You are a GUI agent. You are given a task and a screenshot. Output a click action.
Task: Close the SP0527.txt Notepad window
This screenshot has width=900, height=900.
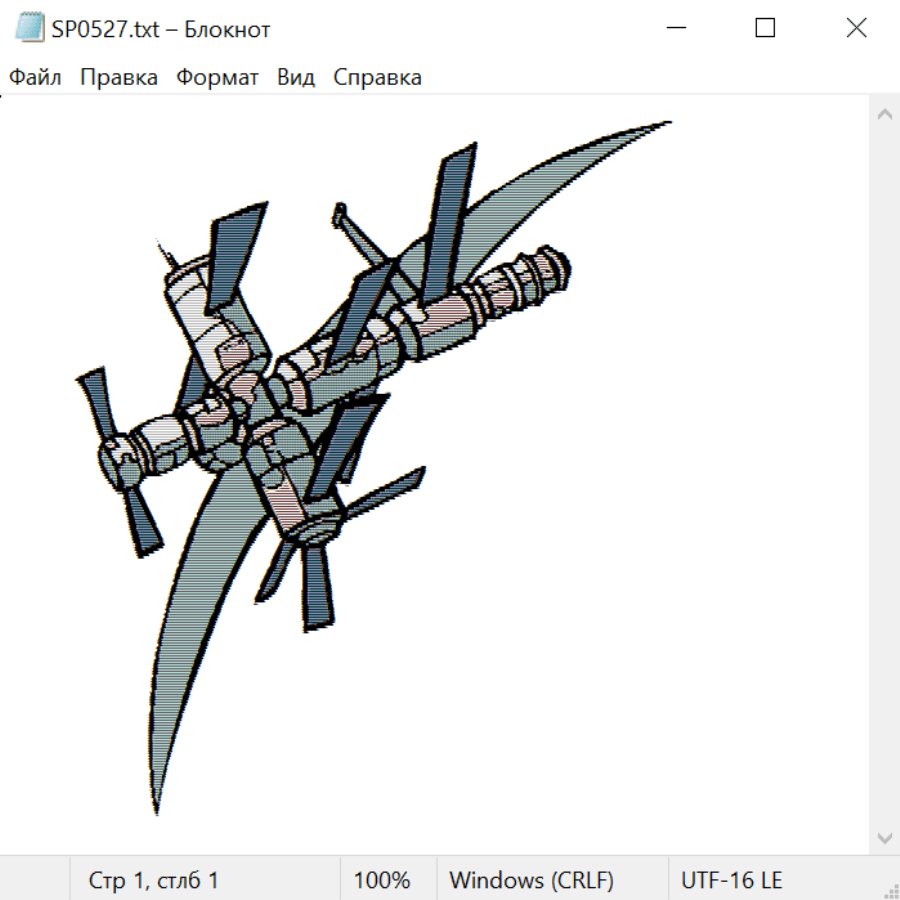856,29
